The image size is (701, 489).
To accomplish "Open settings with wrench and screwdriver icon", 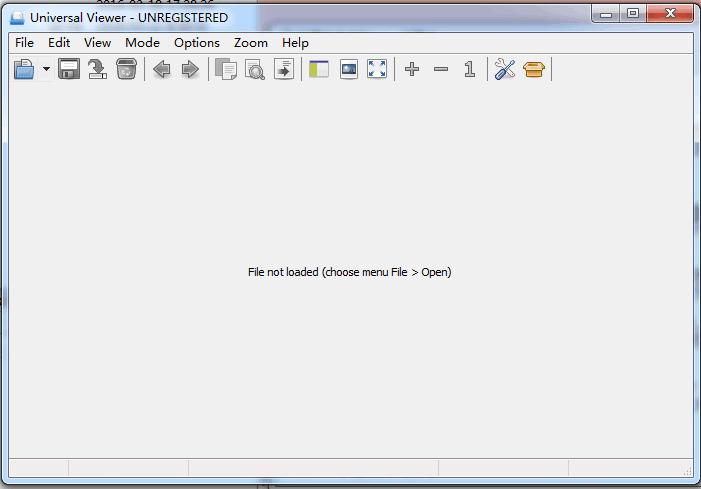I will pos(505,69).
